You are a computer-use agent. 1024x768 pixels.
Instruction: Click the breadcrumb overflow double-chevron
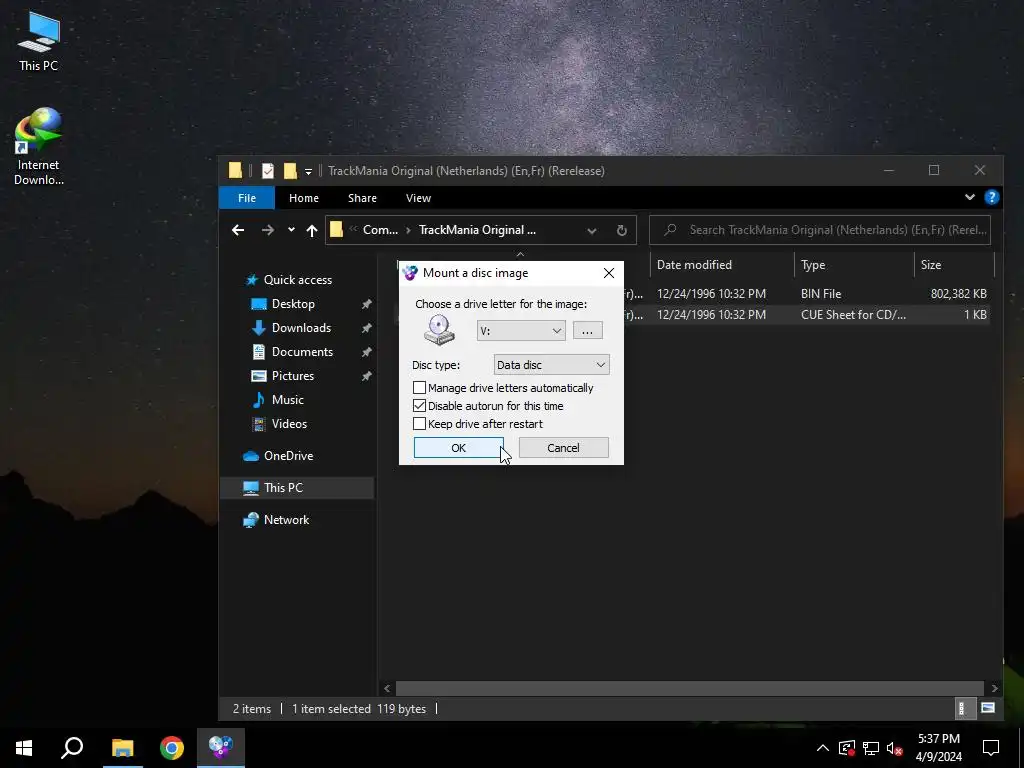pos(353,230)
